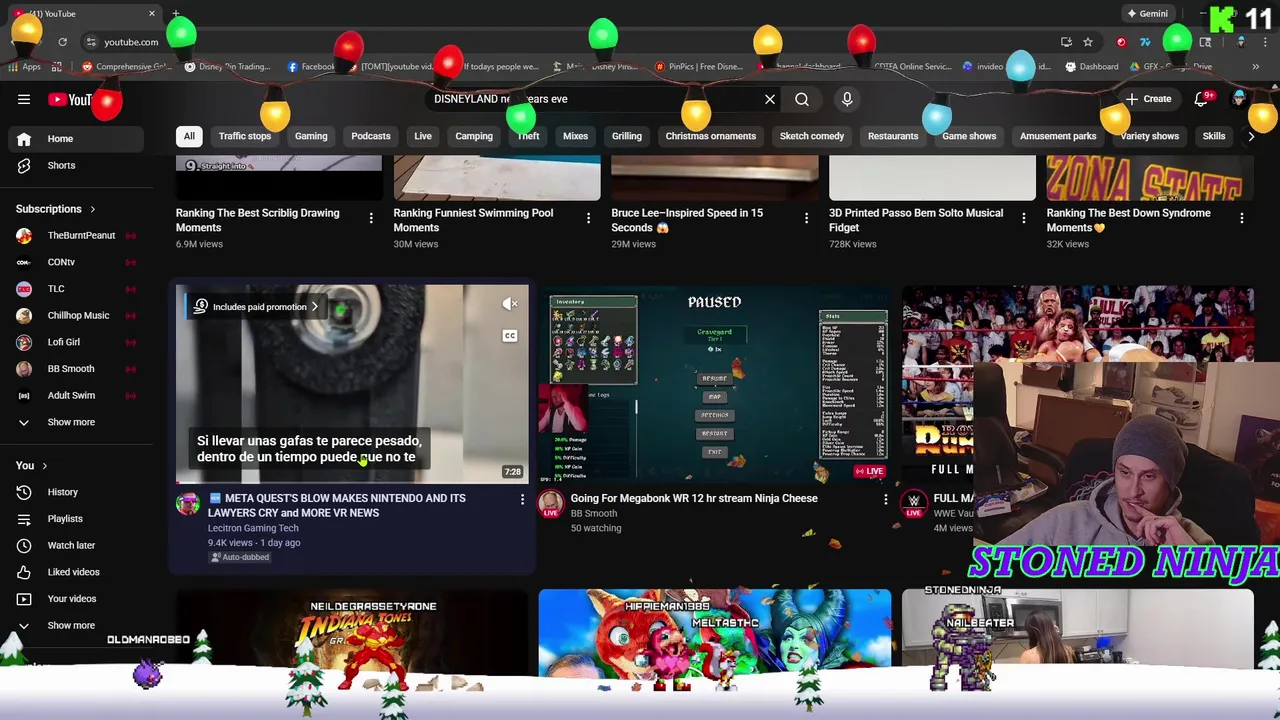Screen dimensions: 1280x720
Task: Select the Sketch comedy chip
Action: [x=812, y=136]
